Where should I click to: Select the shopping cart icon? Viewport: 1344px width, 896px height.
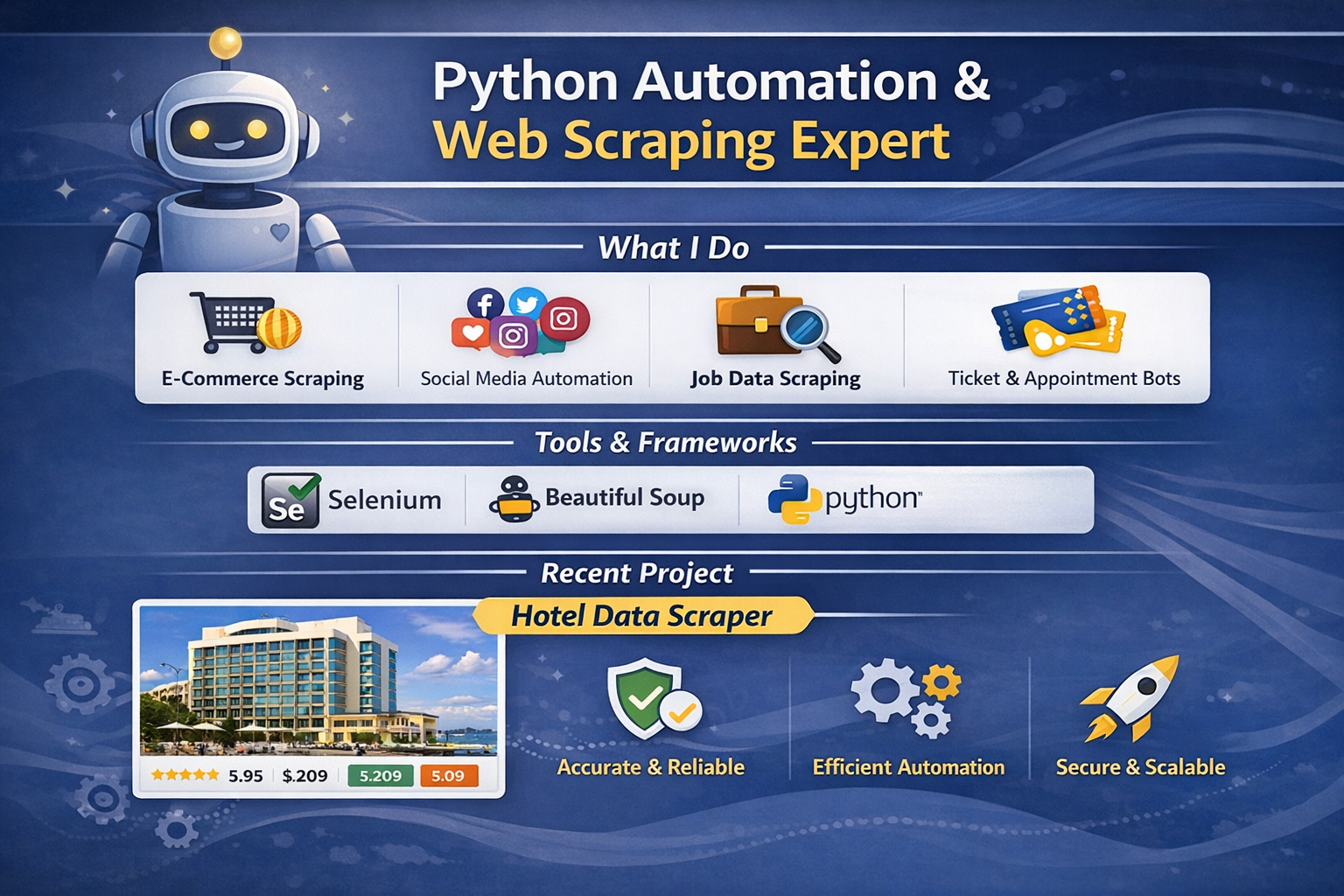click(233, 322)
